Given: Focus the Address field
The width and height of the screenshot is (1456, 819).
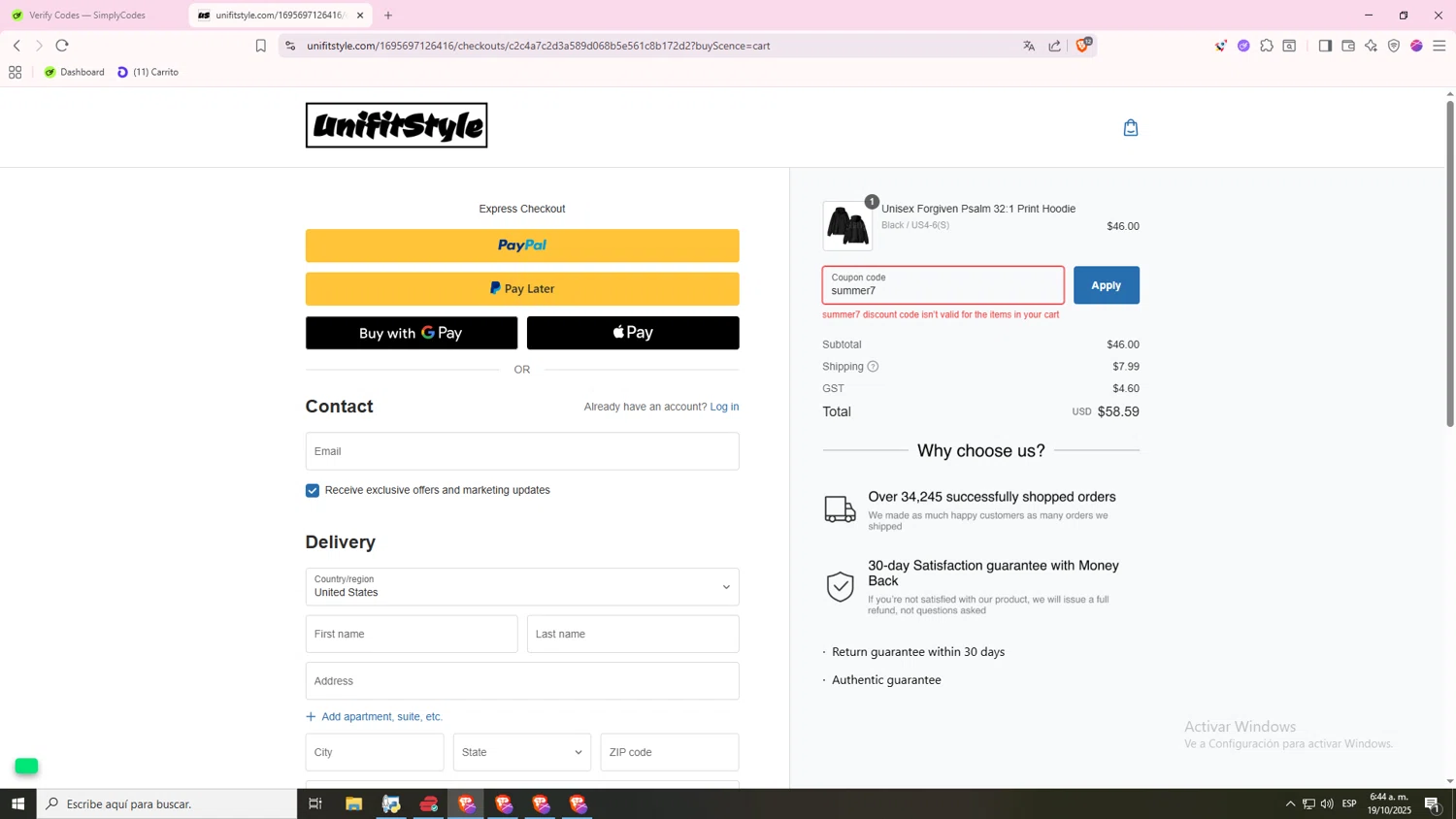Looking at the screenshot, I should pyautogui.click(x=522, y=681).
